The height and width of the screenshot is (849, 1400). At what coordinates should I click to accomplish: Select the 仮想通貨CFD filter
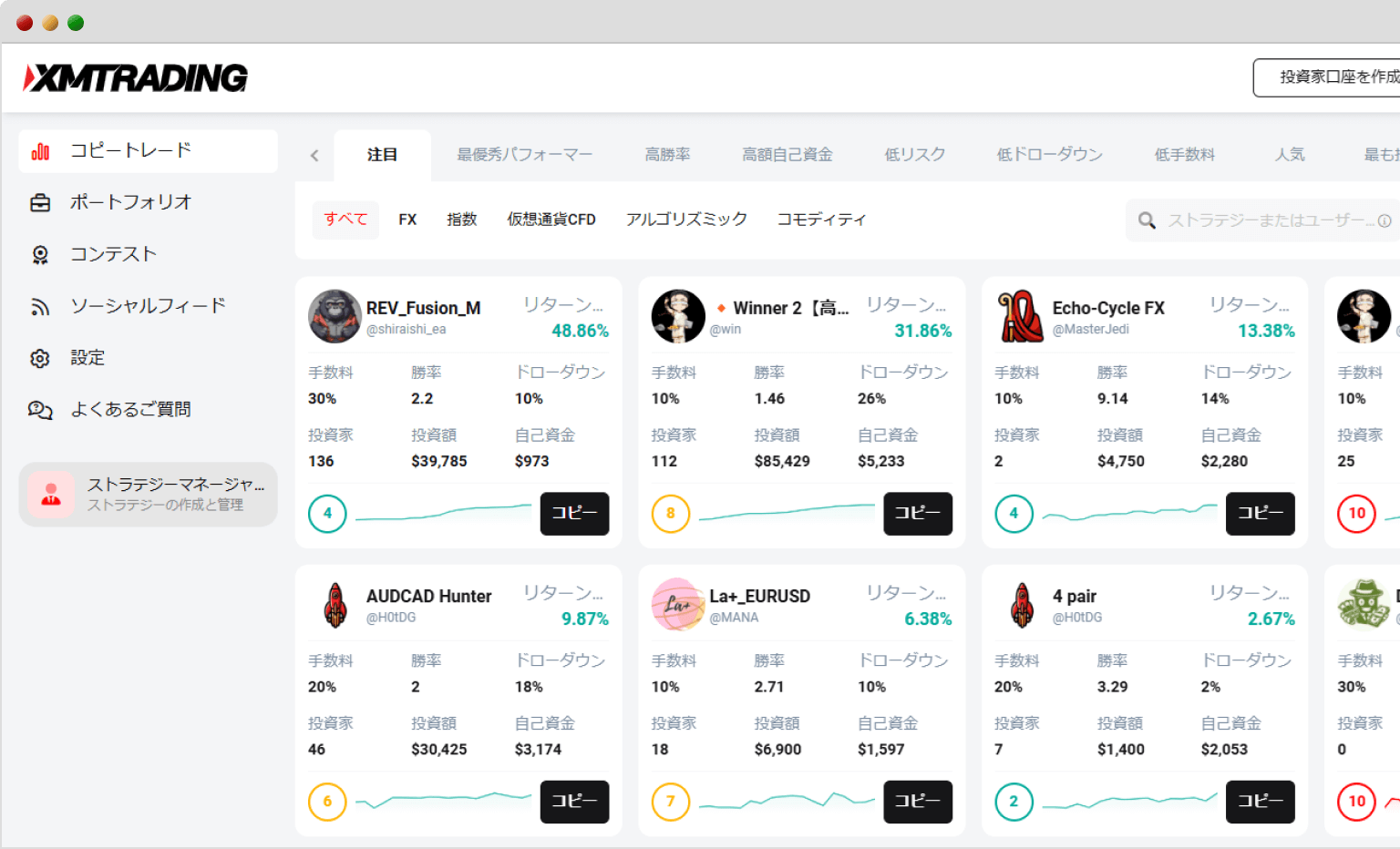point(551,220)
